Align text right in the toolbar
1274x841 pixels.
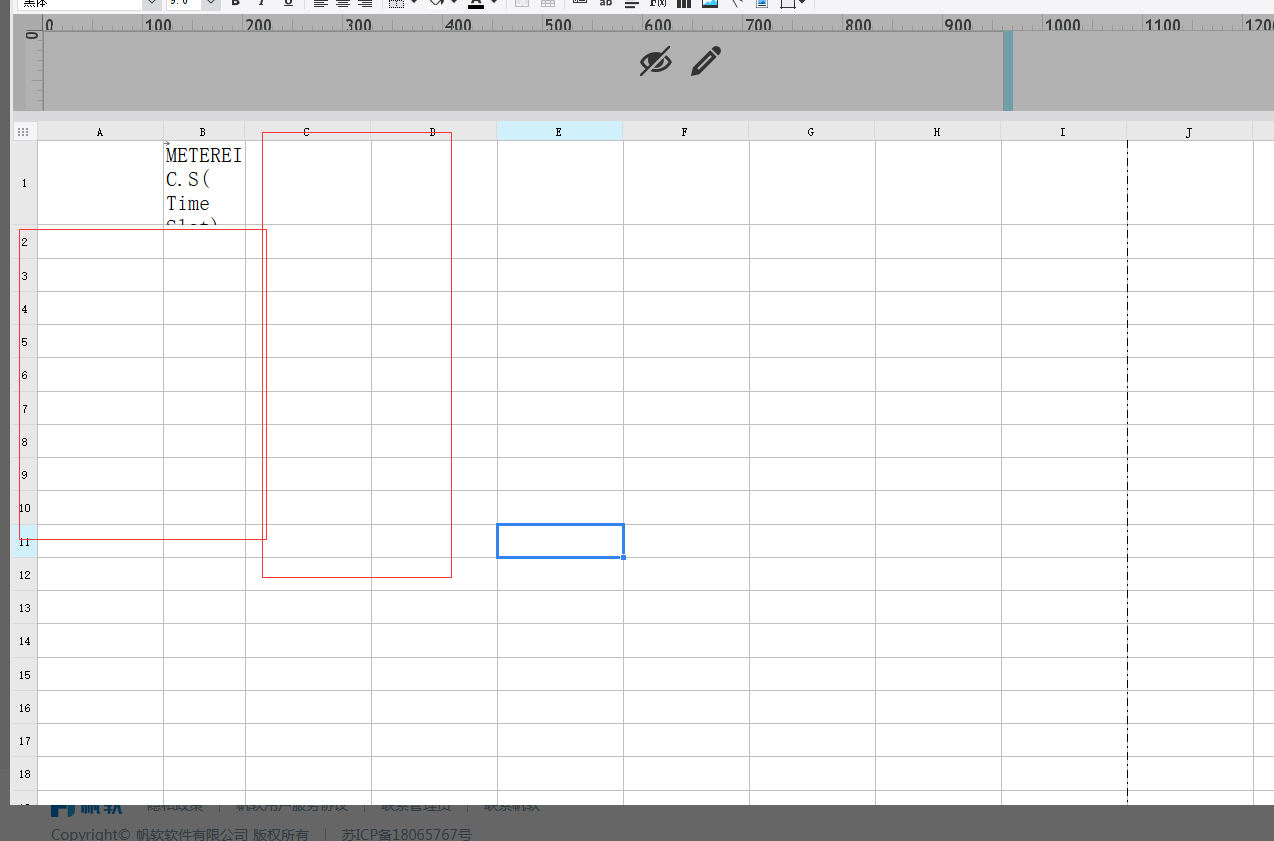coord(365,3)
